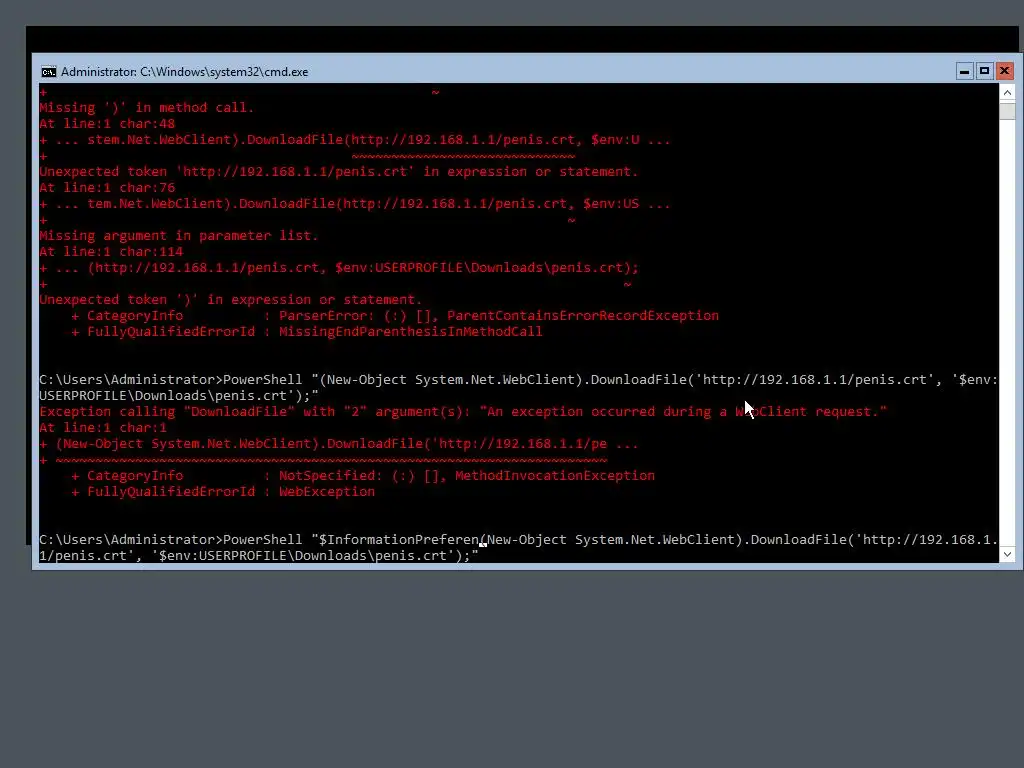
Task: Click 'At line:1 char:76' text
Action: (107, 187)
